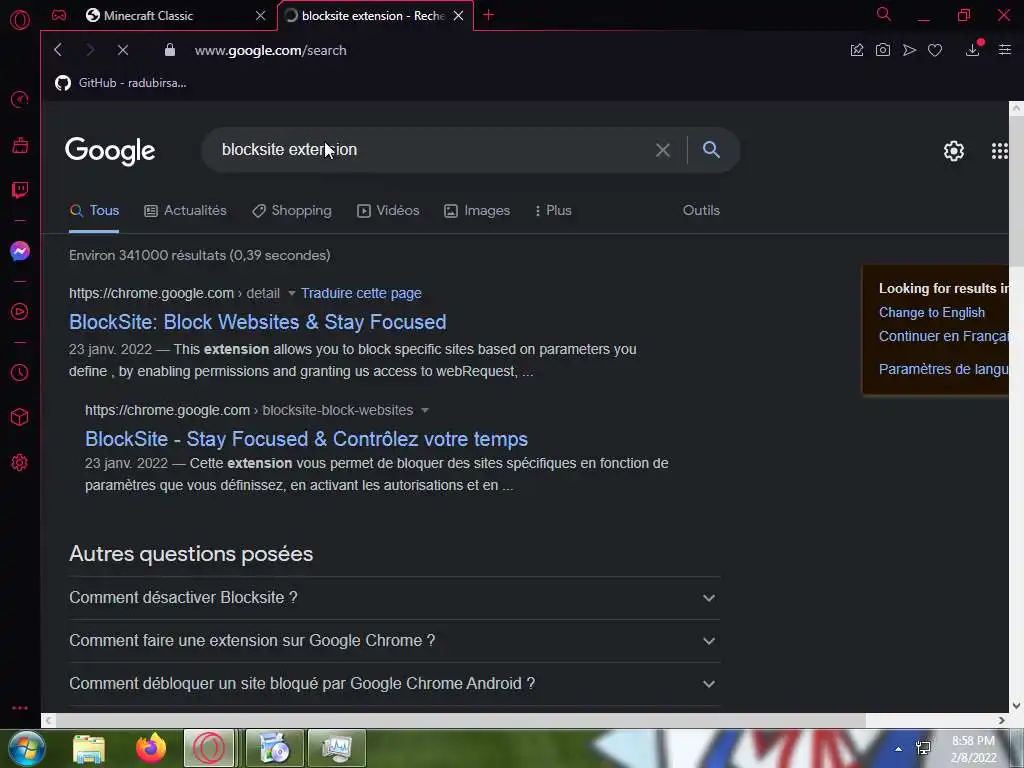Open the snapshot camera tool
The image size is (1024, 768).
[882, 50]
